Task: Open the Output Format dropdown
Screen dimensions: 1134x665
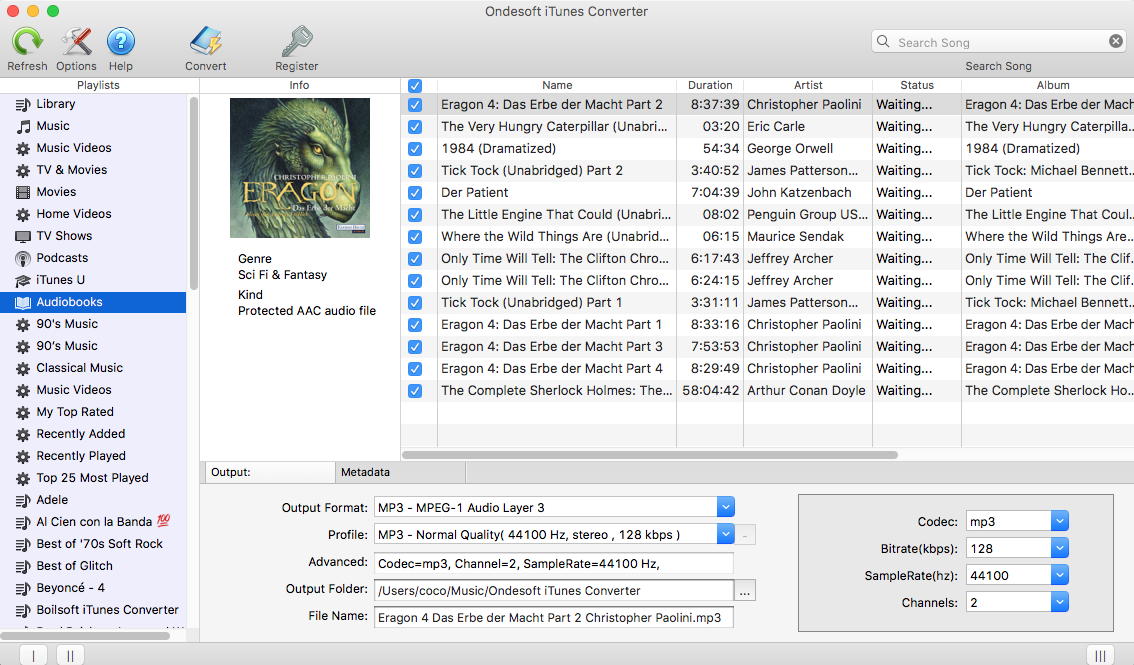Action: point(725,507)
